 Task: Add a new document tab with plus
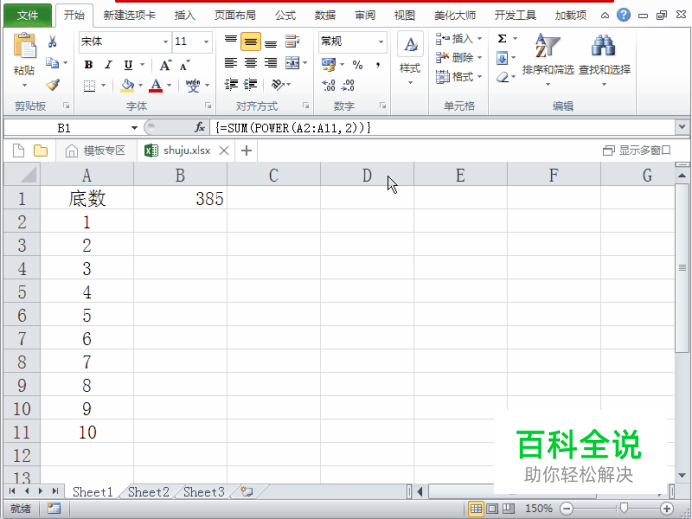coord(246,150)
